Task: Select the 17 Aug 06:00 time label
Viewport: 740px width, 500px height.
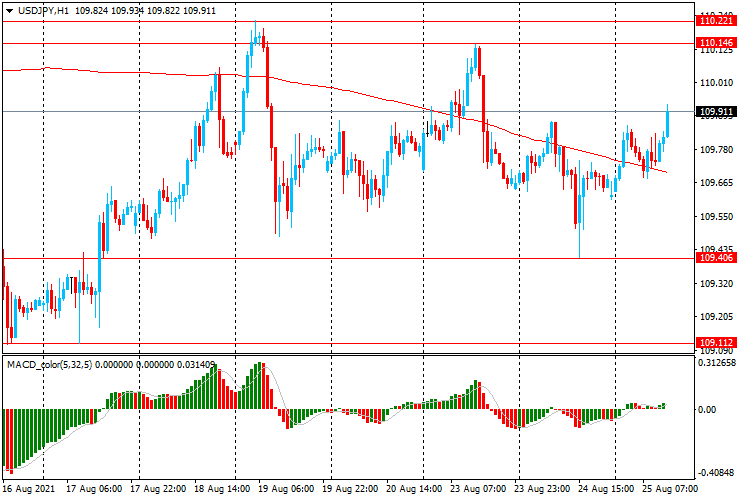Action: (93, 488)
